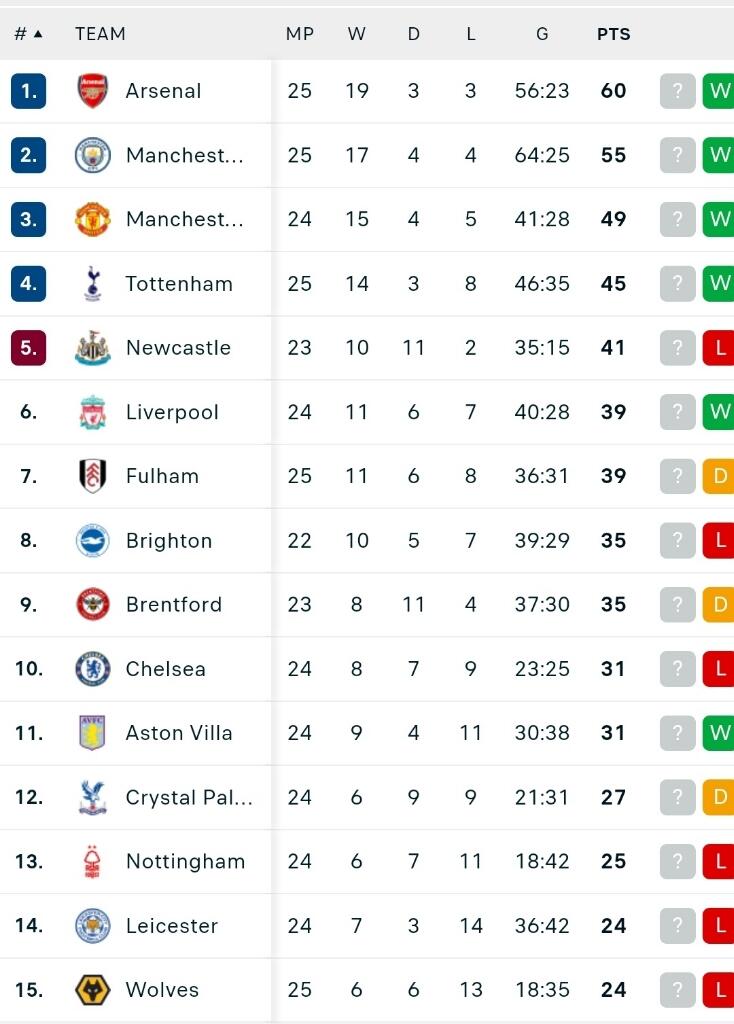734x1024 pixels.
Task: Go to the Leicester team page
Action: click(x=171, y=926)
